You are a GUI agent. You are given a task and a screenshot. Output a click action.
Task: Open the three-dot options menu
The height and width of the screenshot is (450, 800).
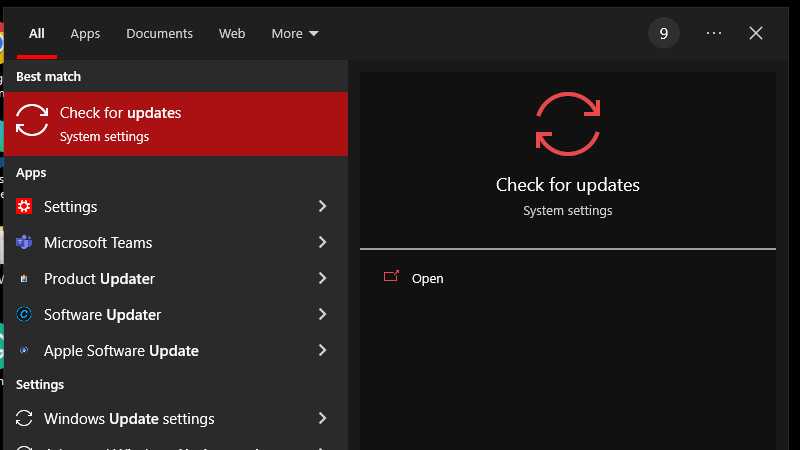coord(714,33)
